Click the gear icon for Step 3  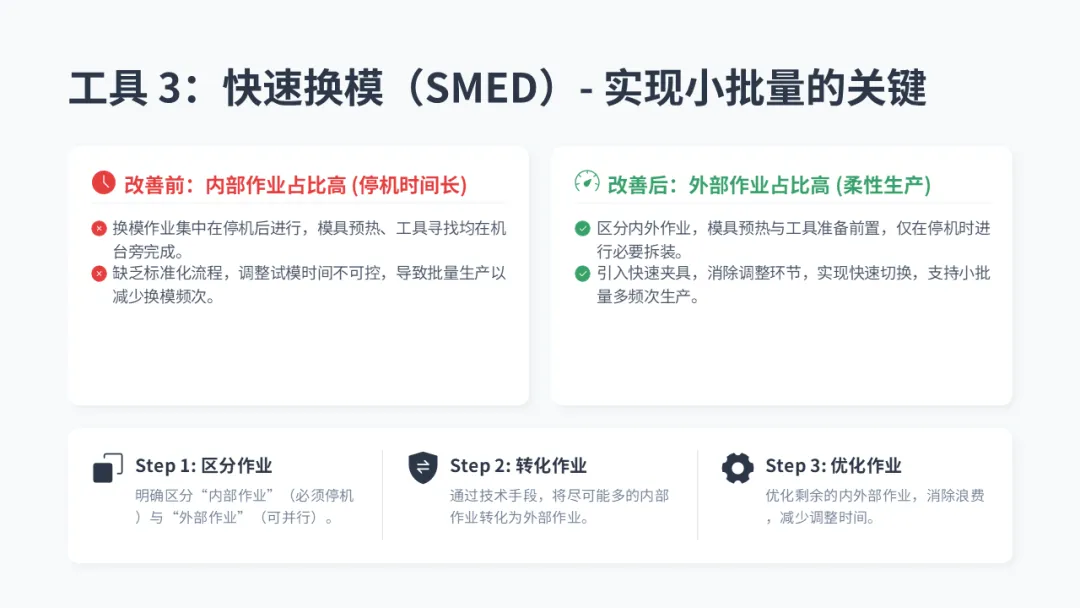738,468
